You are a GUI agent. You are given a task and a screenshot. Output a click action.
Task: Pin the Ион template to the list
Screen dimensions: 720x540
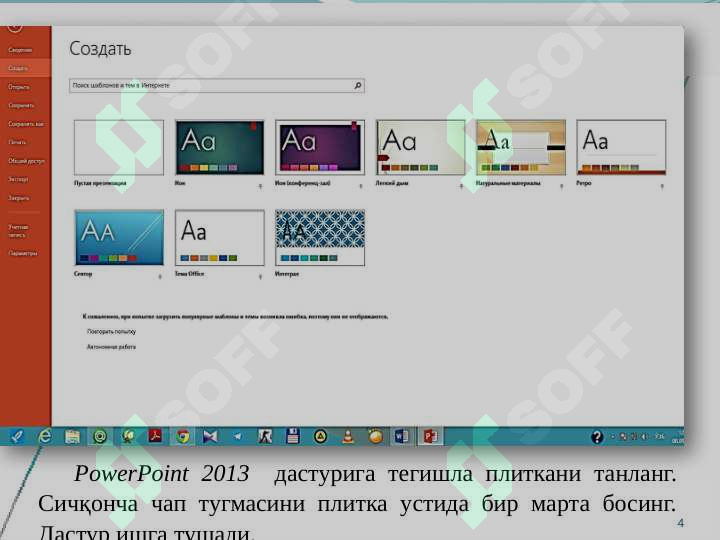pyautogui.click(x=260, y=186)
